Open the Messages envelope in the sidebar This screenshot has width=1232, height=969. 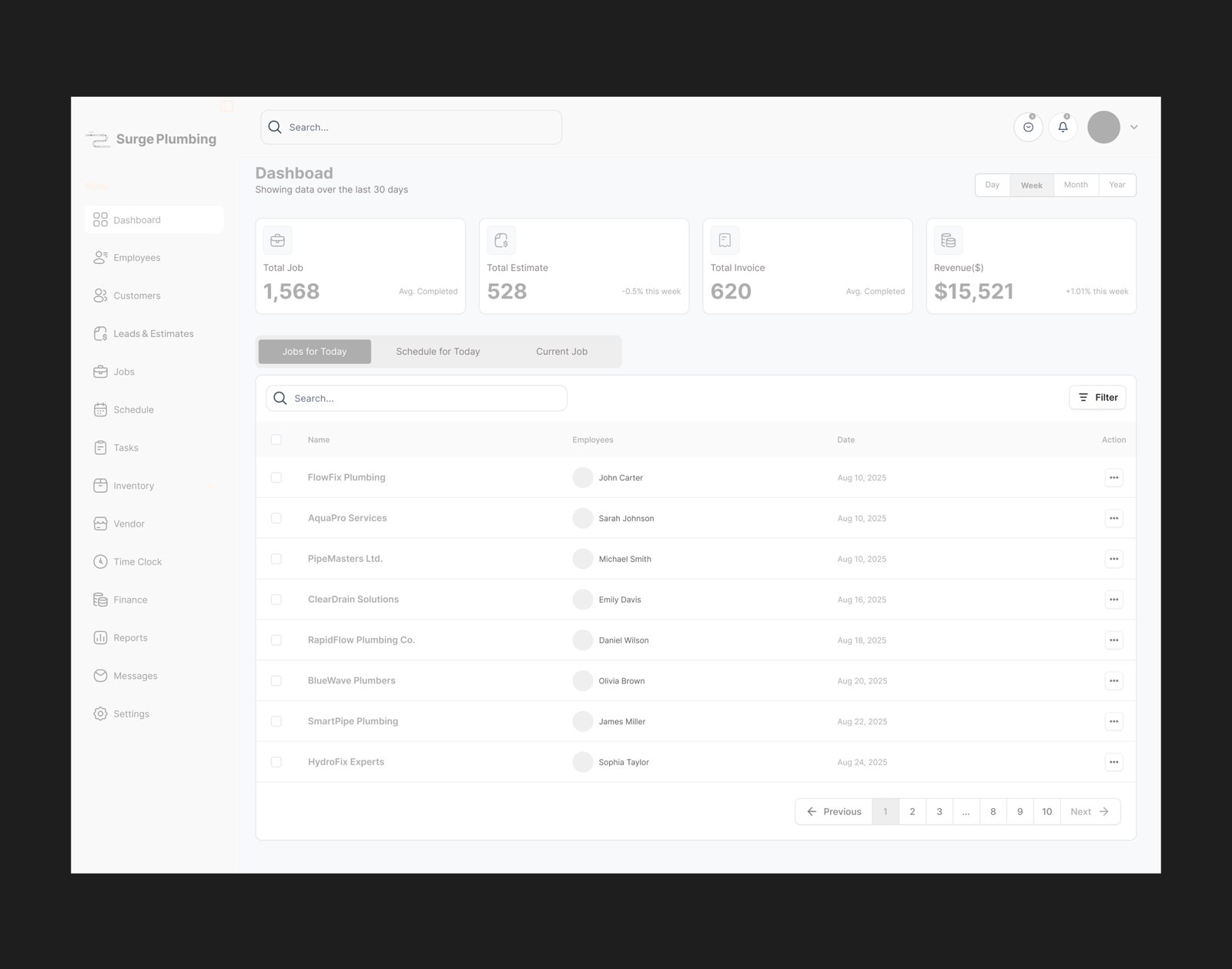pos(101,676)
